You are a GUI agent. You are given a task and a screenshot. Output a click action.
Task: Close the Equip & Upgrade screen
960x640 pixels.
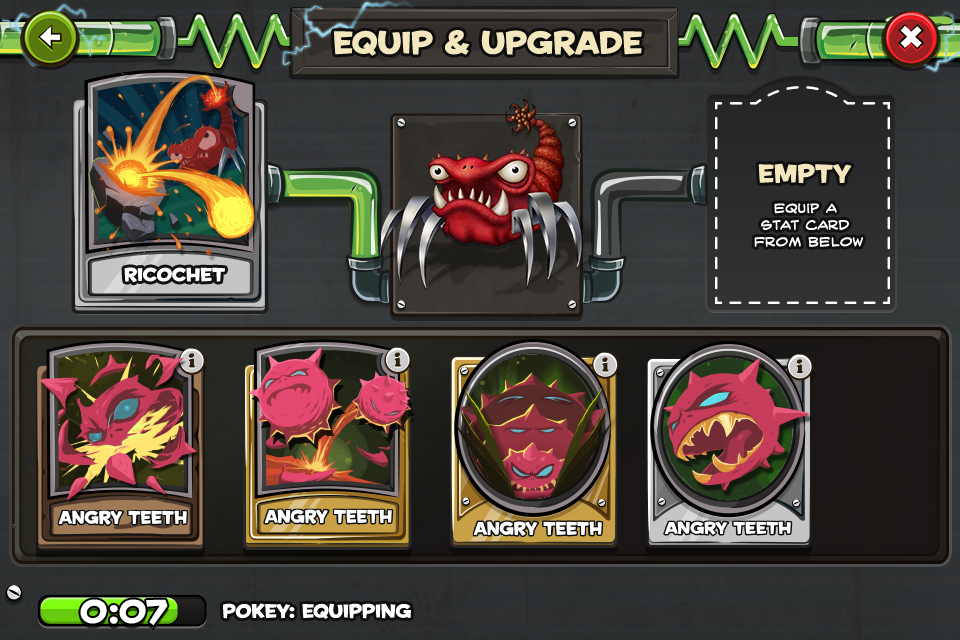(911, 39)
